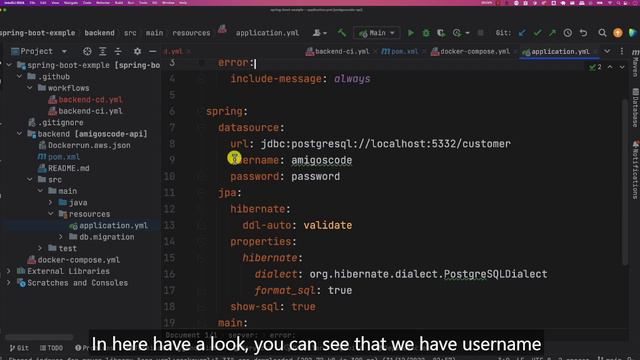This screenshot has width=640, height=360.
Task: Click spring-boot-exmple breadcrumb in navigation bar
Action: (x=38, y=33)
